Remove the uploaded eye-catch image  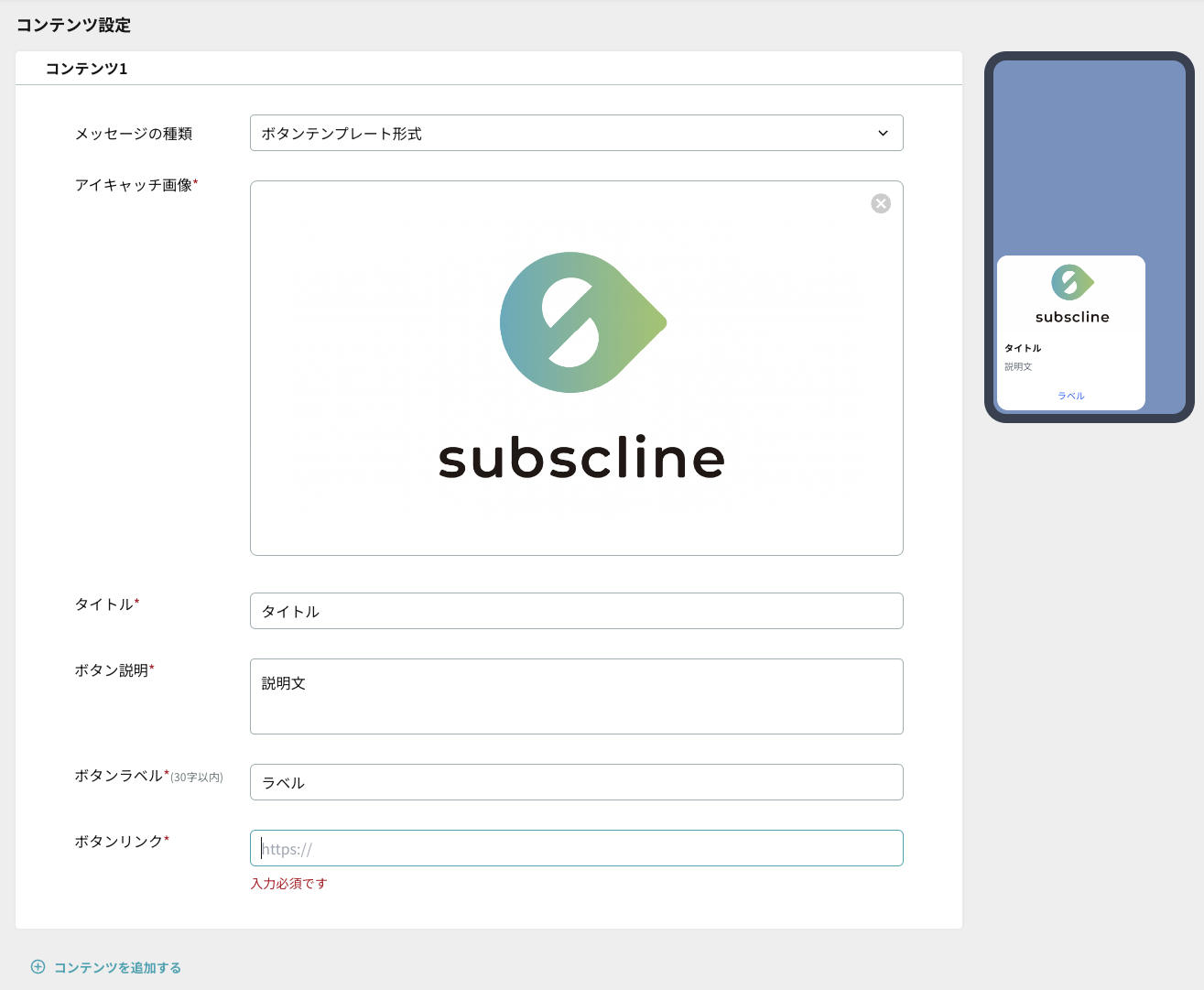(881, 203)
